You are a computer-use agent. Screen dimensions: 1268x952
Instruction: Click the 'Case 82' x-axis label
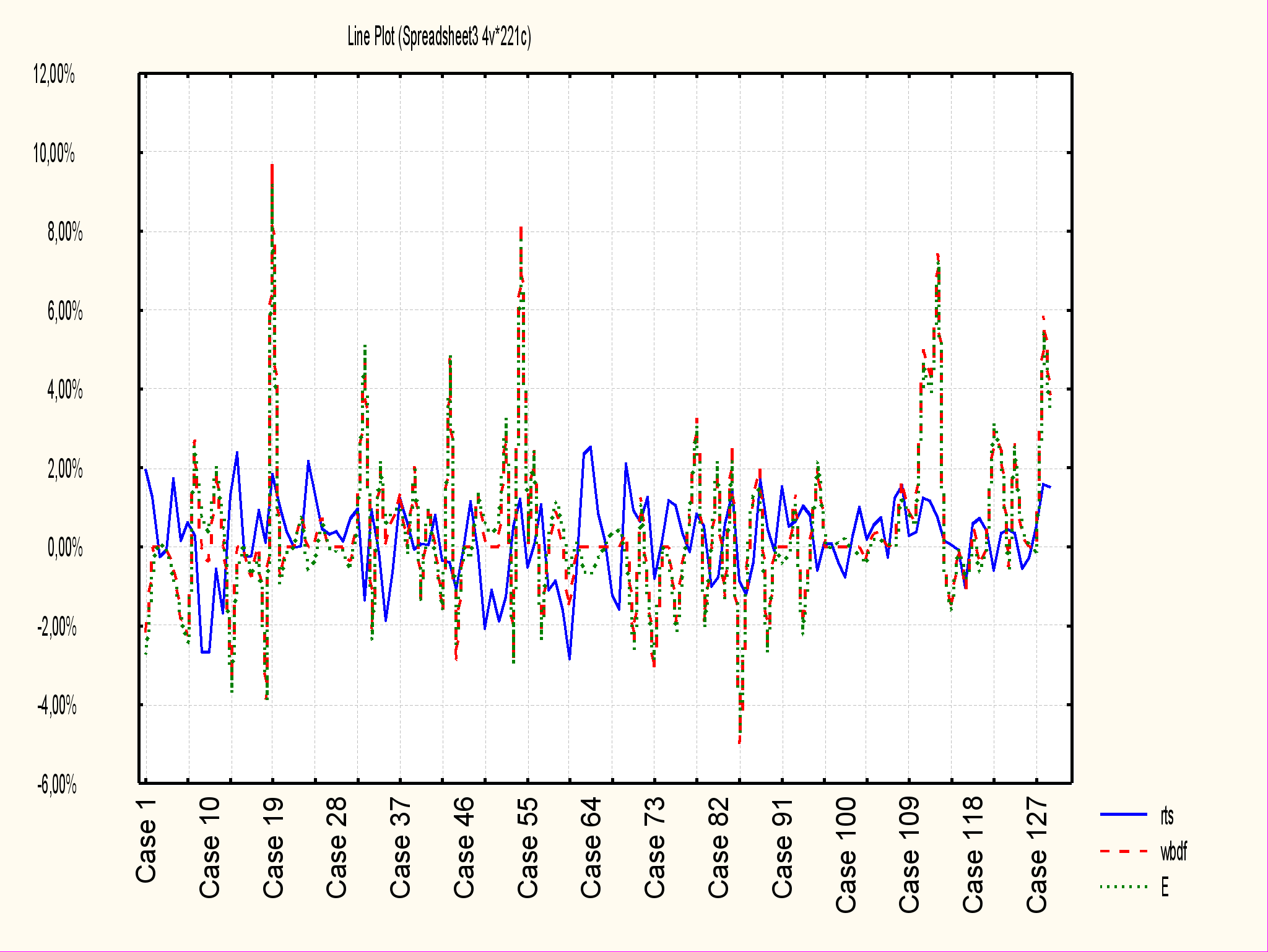718,847
